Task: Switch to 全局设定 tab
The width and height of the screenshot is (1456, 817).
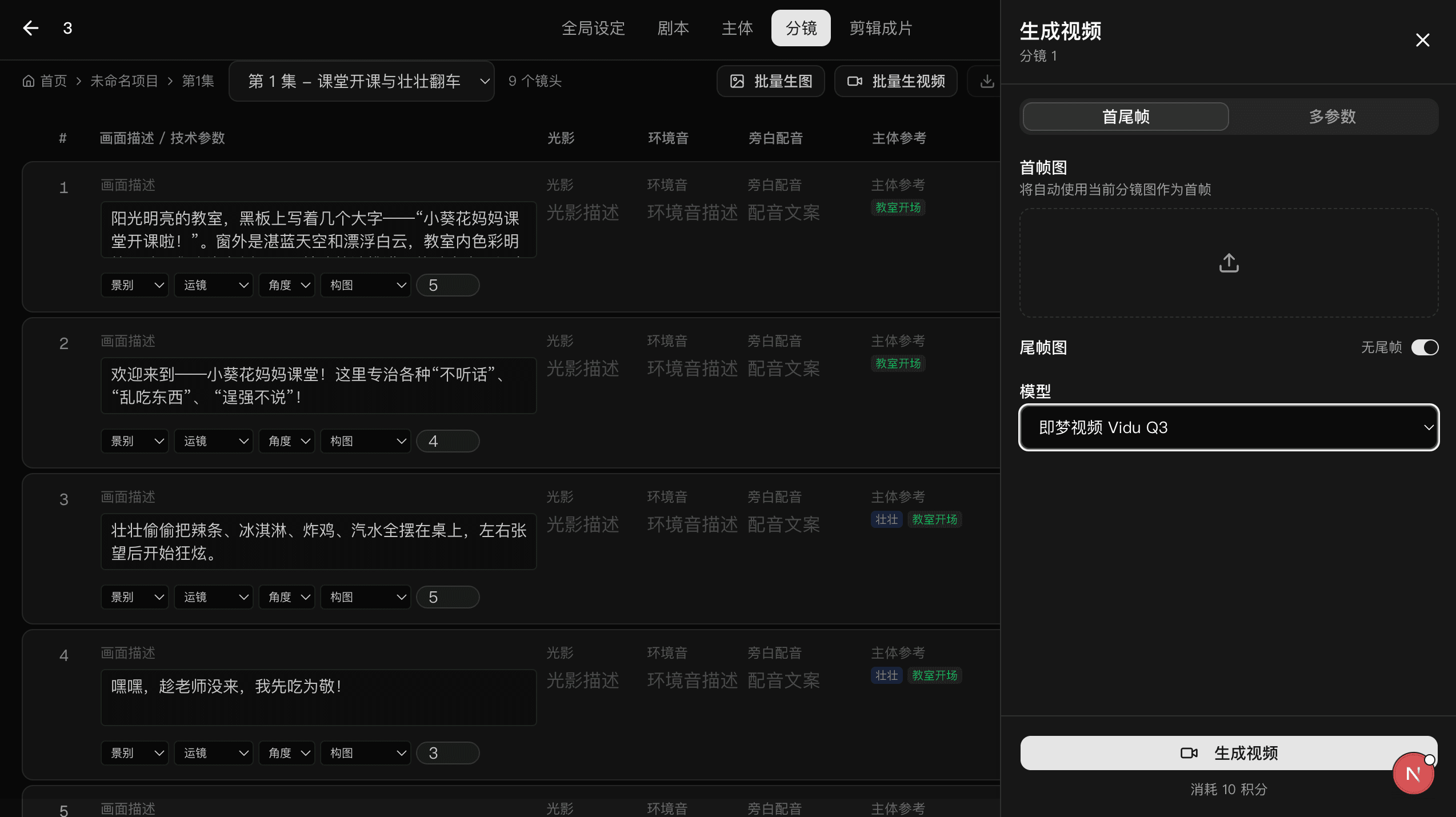Action: pyautogui.click(x=593, y=28)
